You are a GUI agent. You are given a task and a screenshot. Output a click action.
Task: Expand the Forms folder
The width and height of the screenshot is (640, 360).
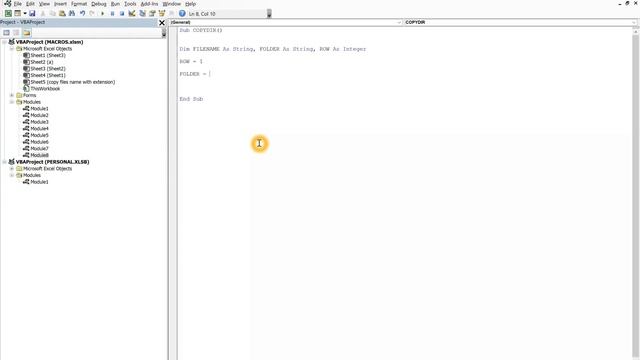point(12,95)
